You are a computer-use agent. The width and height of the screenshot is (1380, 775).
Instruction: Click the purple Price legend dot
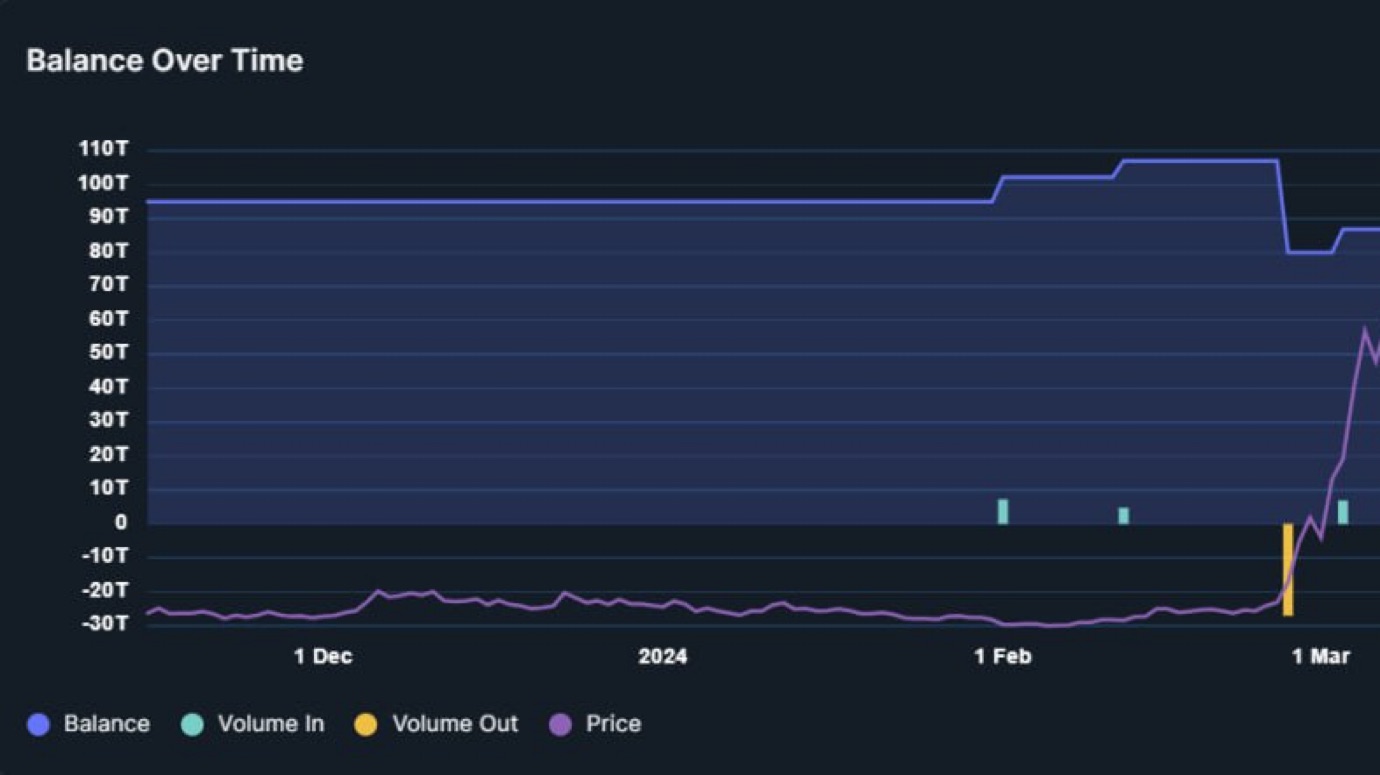(561, 725)
